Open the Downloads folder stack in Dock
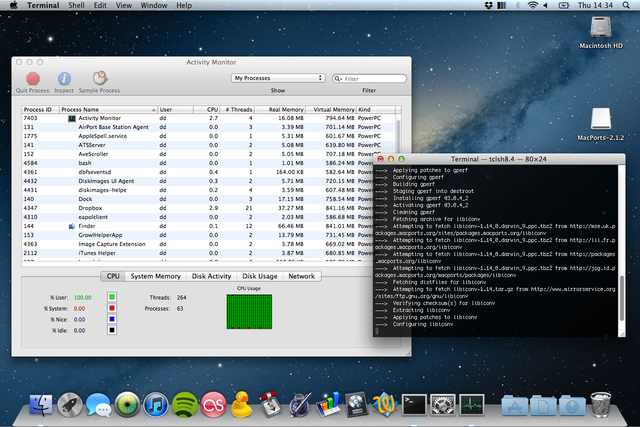The width and height of the screenshot is (640, 427). [572, 405]
